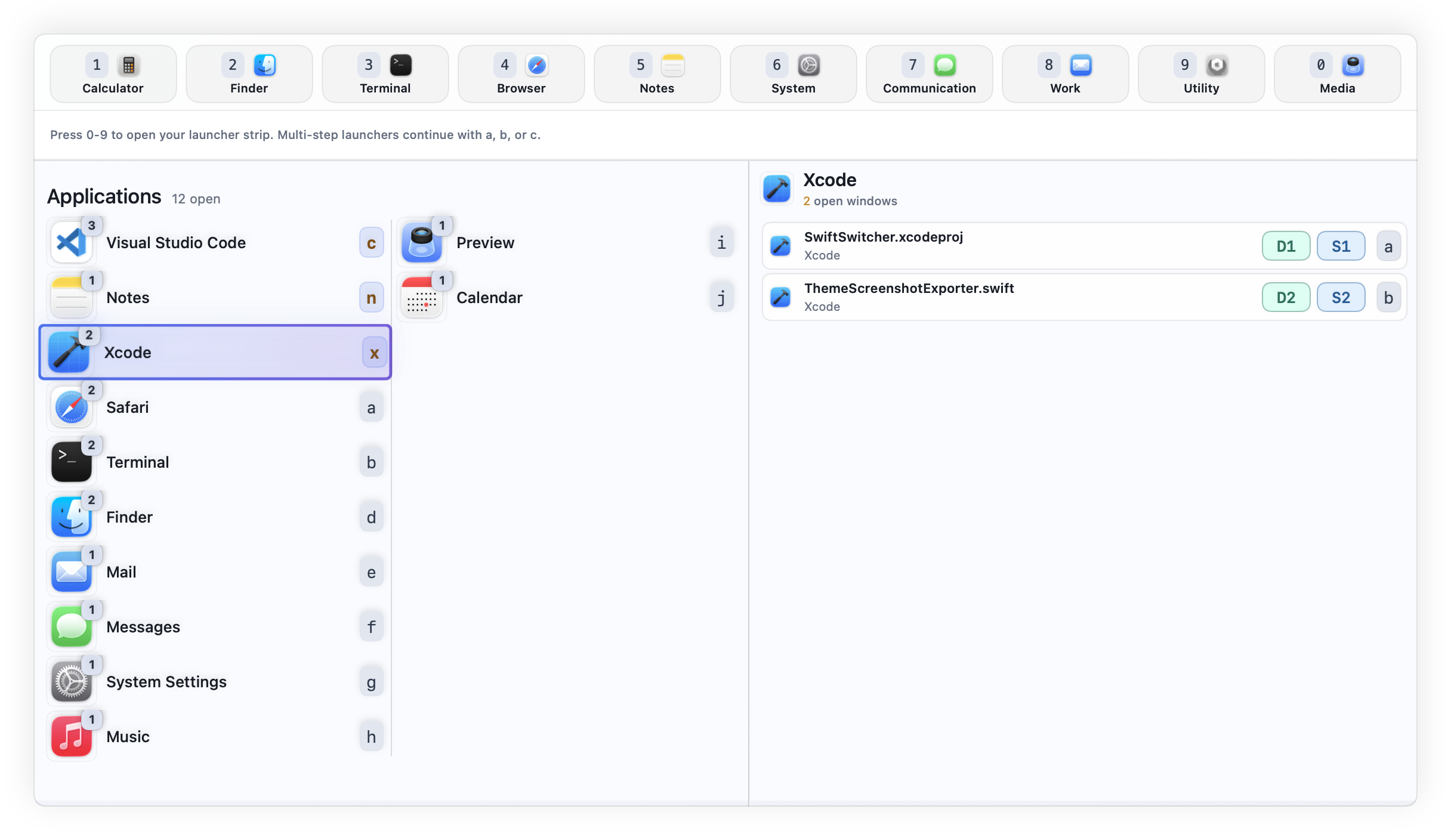This screenshot has width=1451, height=840.
Task: Click the 'b' shortcut key for ThemeScreenshotExporter.swift
Action: click(1388, 298)
